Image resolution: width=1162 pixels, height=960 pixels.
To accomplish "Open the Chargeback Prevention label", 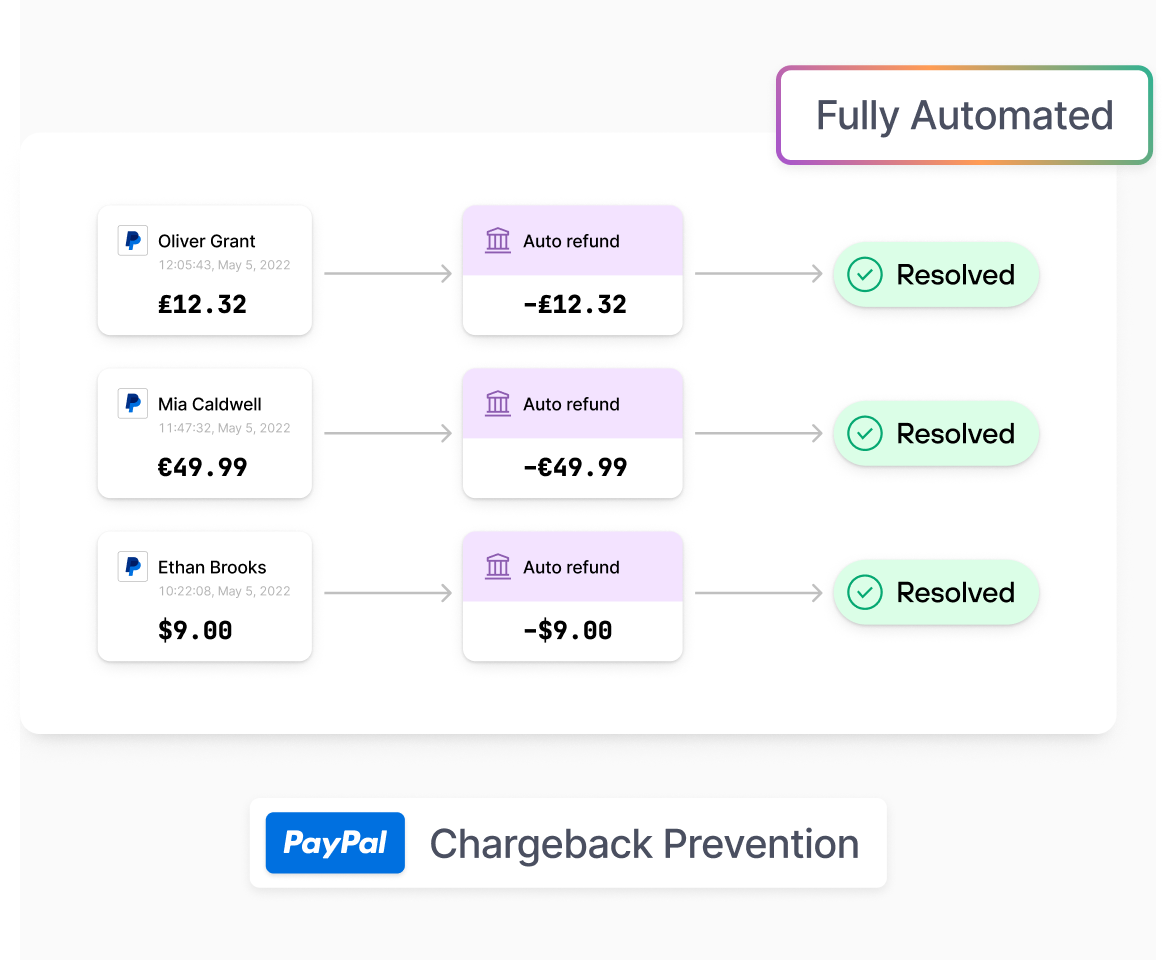I will (644, 844).
